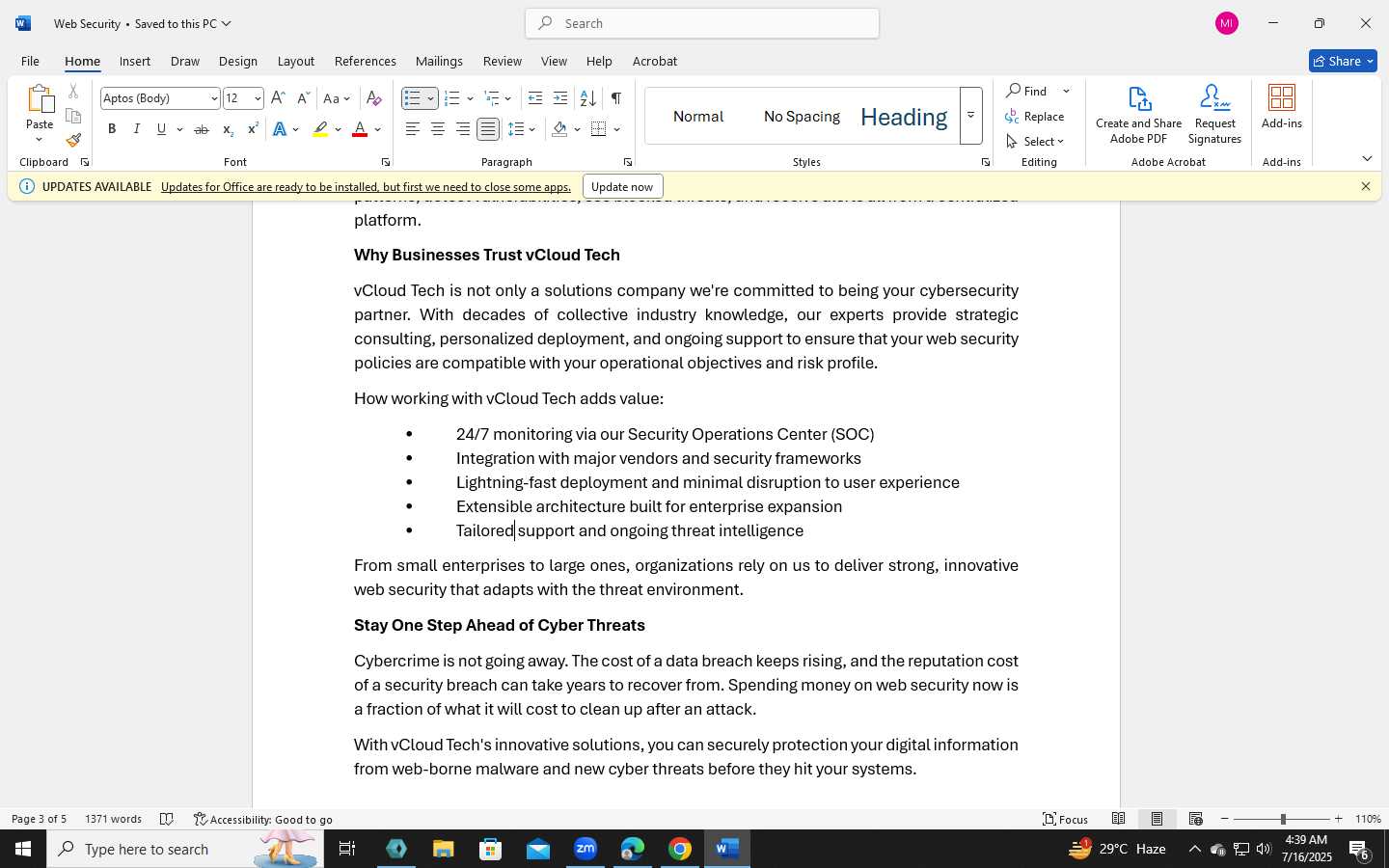Open Text Effects glowing A icon
Image resolution: width=1389 pixels, height=868 pixels.
280,129
